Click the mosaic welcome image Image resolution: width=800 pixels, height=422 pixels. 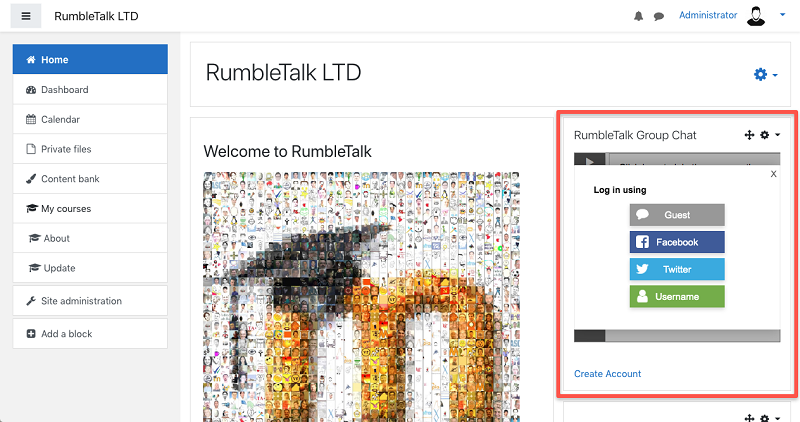361,297
